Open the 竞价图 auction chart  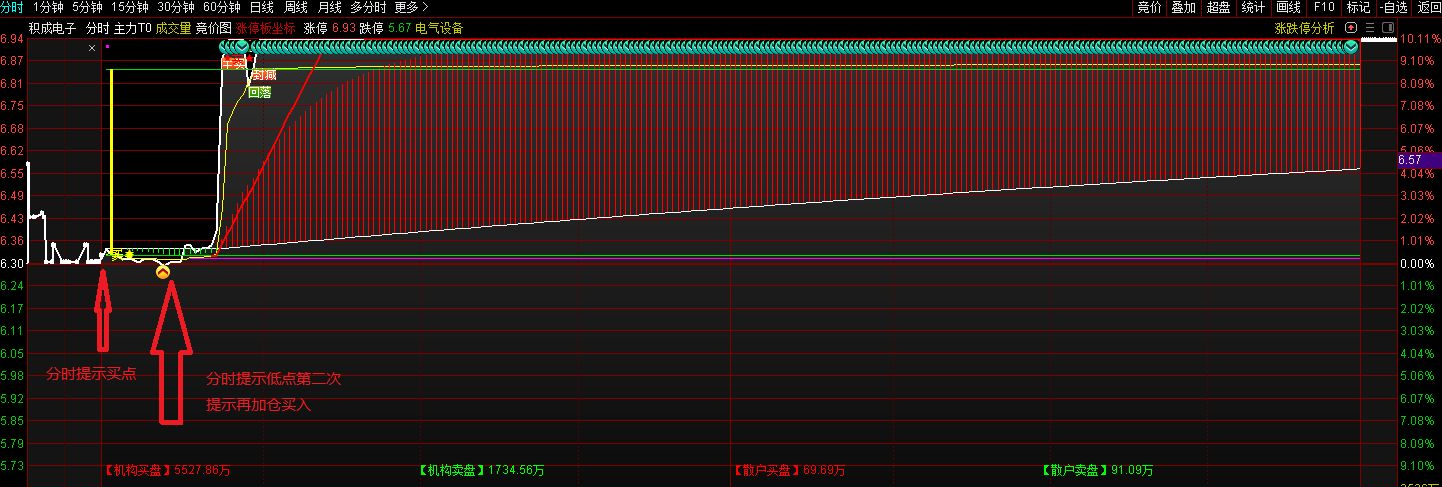(x=213, y=28)
